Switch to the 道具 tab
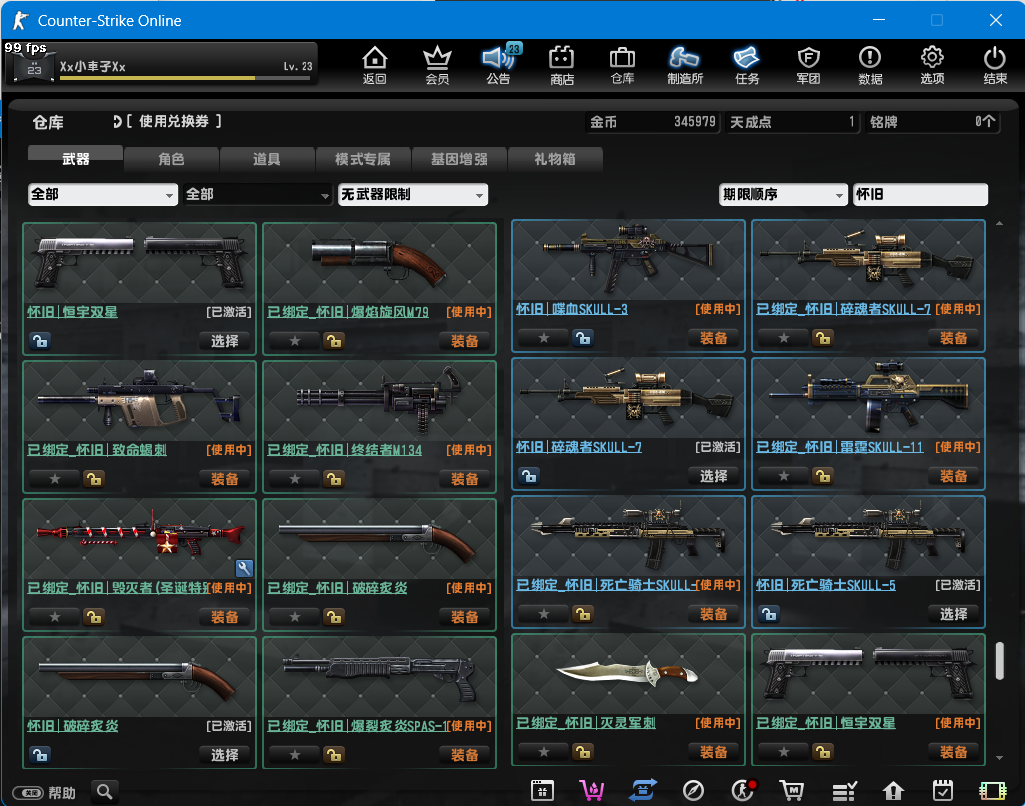This screenshot has width=1025, height=806. (267, 159)
